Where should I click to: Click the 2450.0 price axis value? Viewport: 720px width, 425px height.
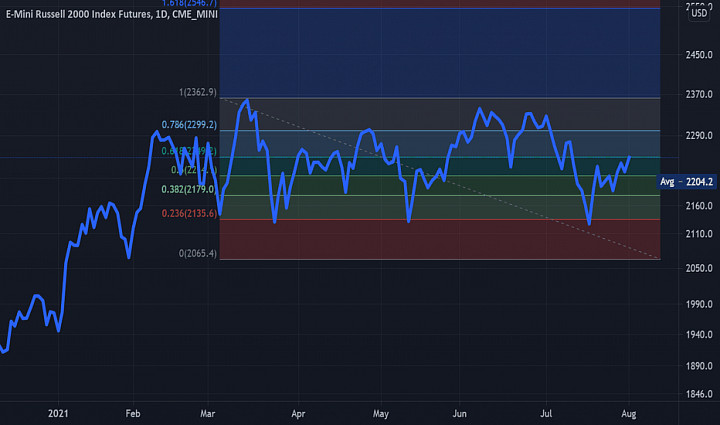(699, 55)
